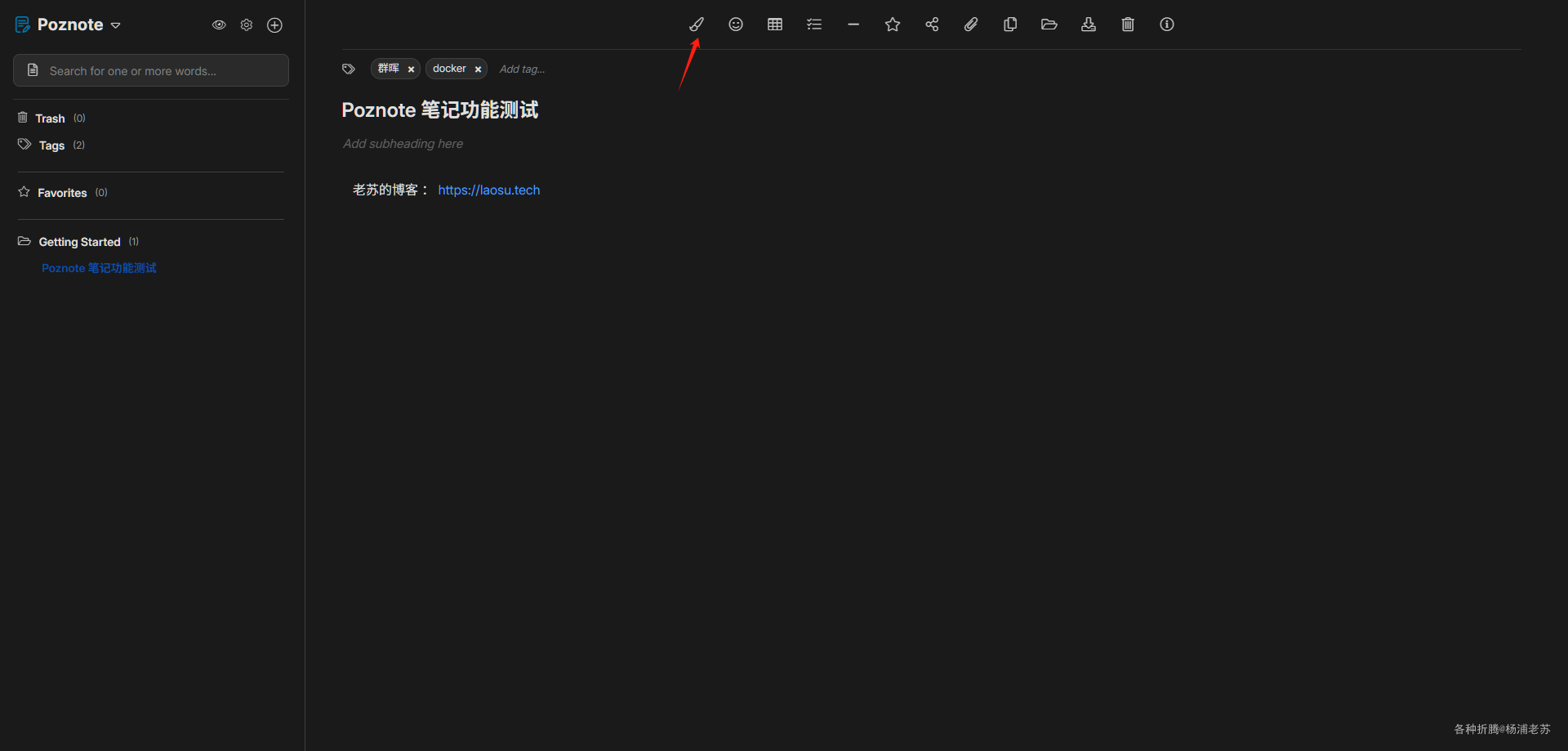Open settings via gear icon
Screen dimensions: 1568x751
[247, 25]
